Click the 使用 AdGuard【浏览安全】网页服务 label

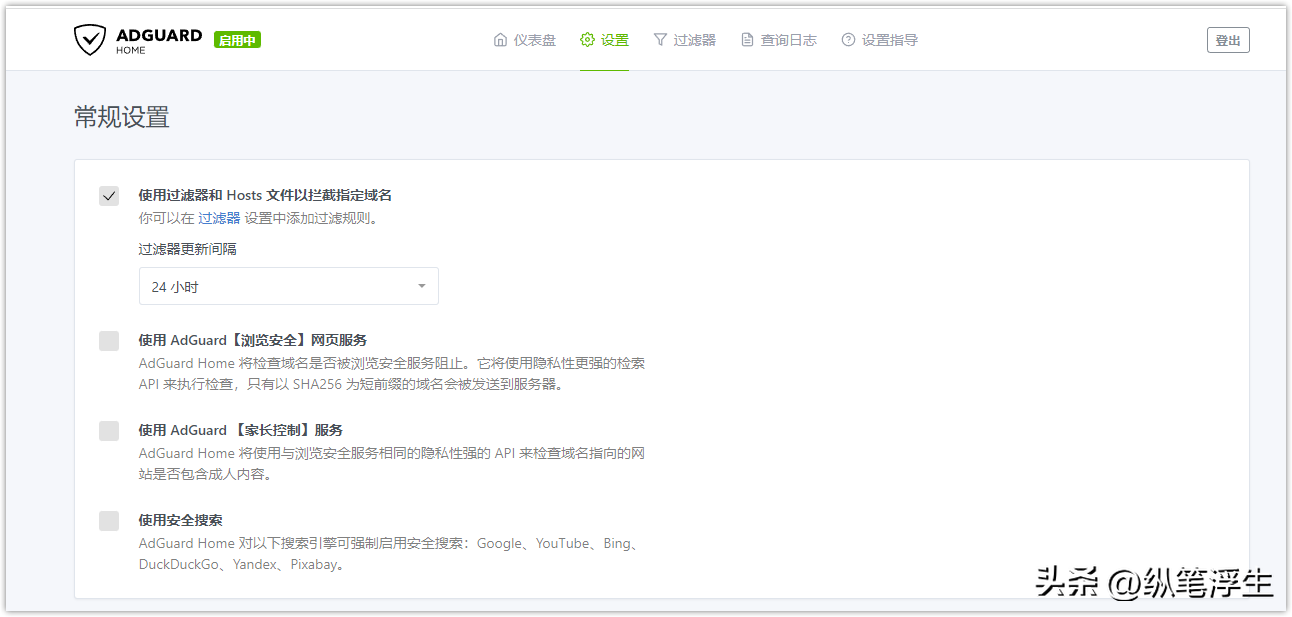(x=253, y=340)
